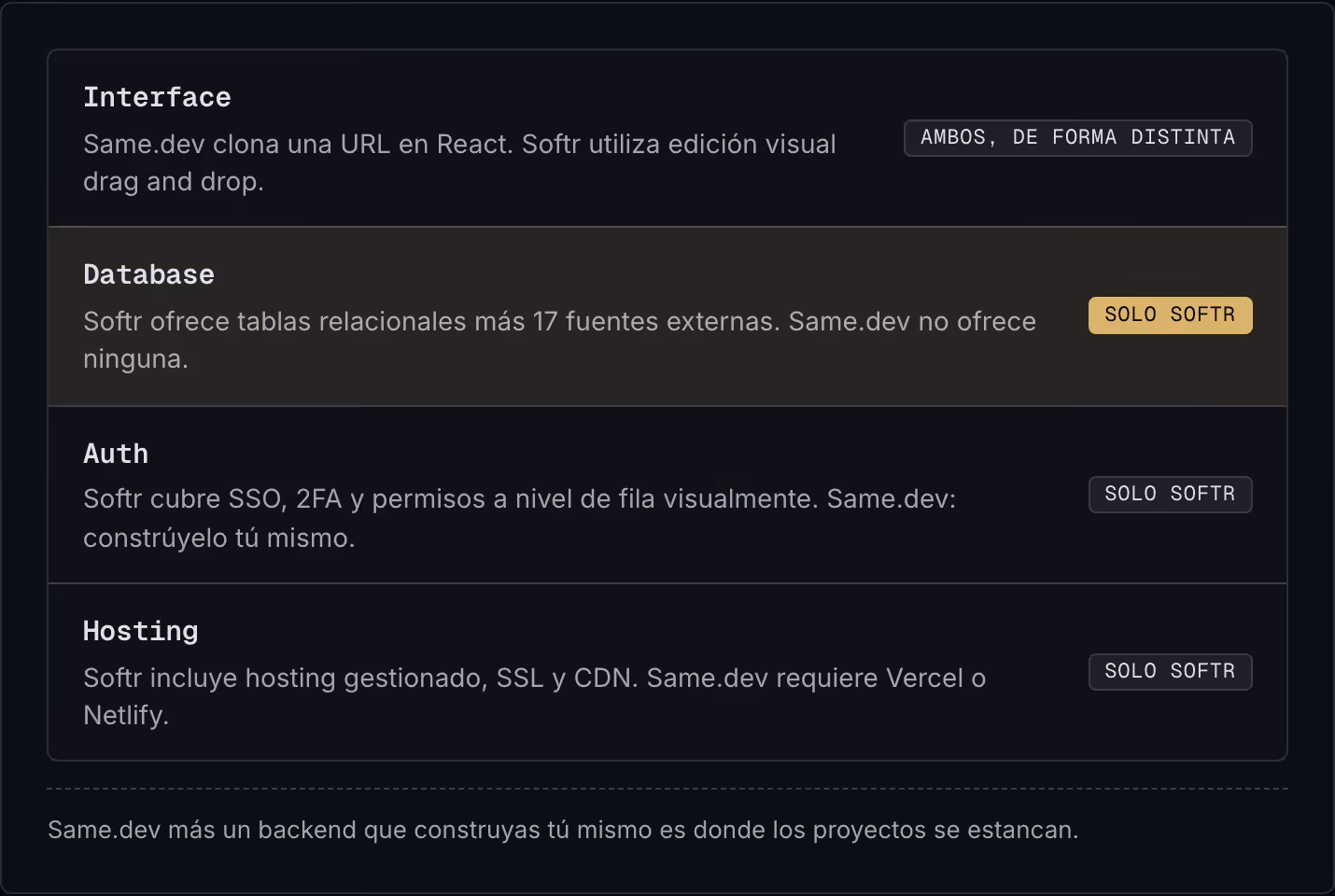Click the "Interface" row heading

[x=157, y=97]
